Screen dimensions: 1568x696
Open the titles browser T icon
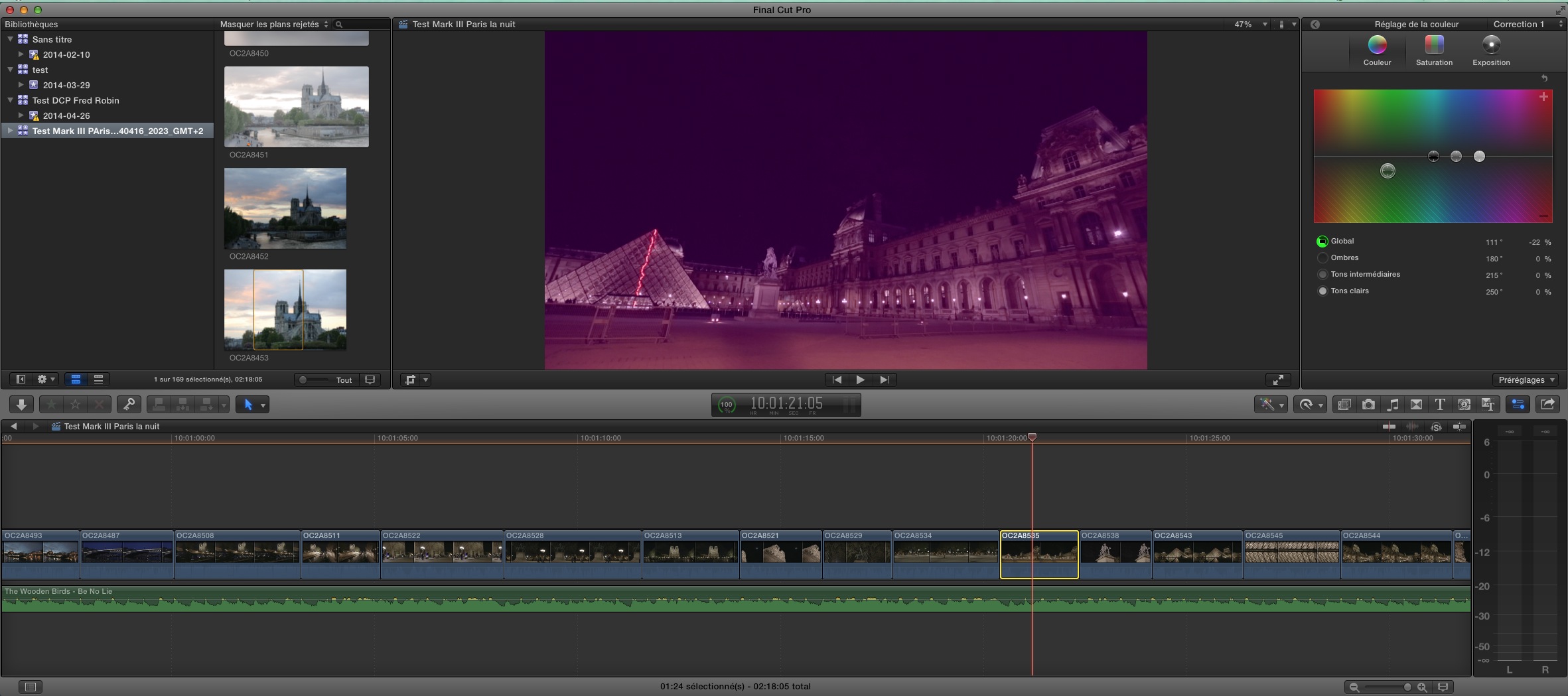(x=1440, y=405)
